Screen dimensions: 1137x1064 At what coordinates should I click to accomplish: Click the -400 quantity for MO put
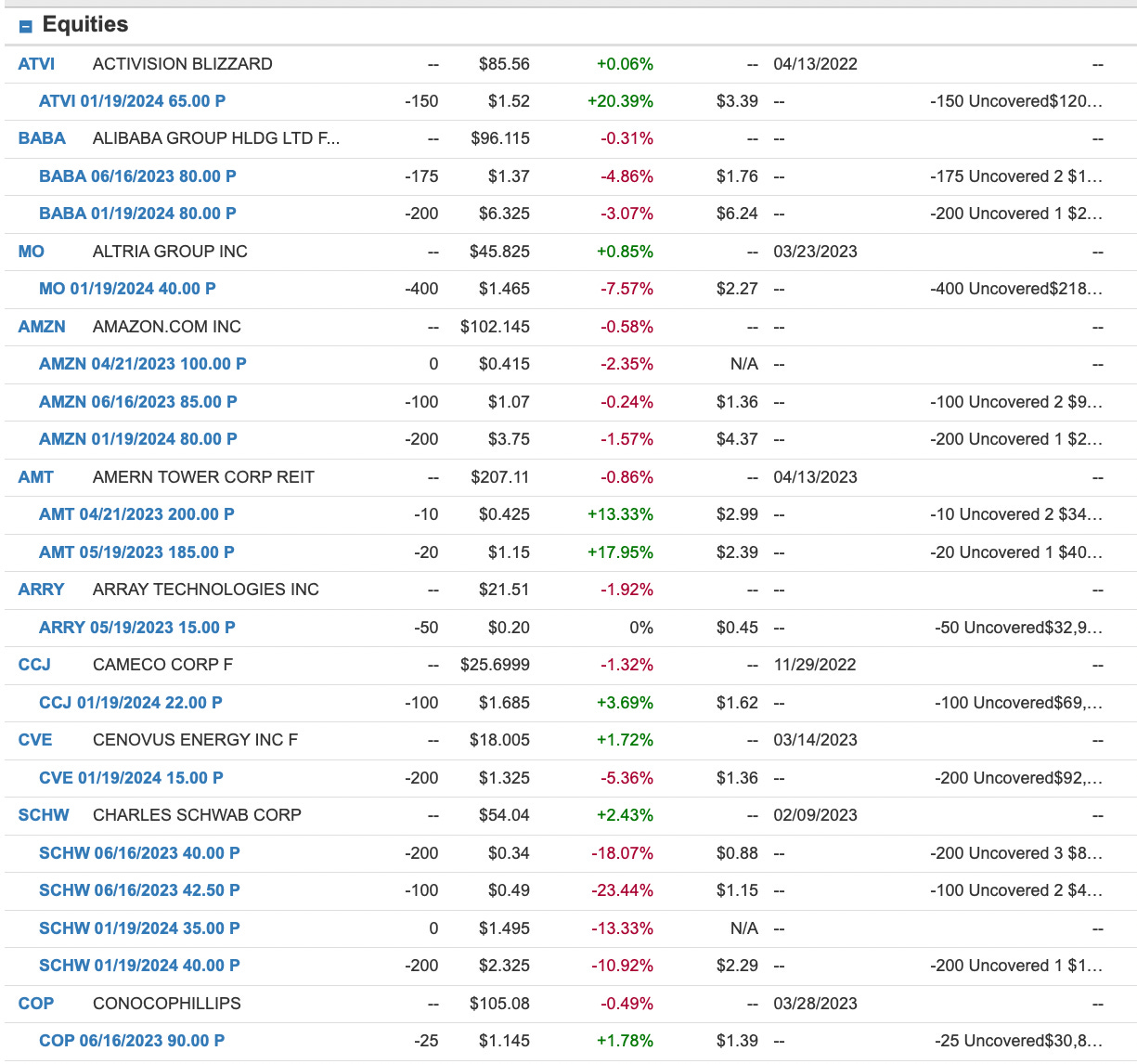421,289
